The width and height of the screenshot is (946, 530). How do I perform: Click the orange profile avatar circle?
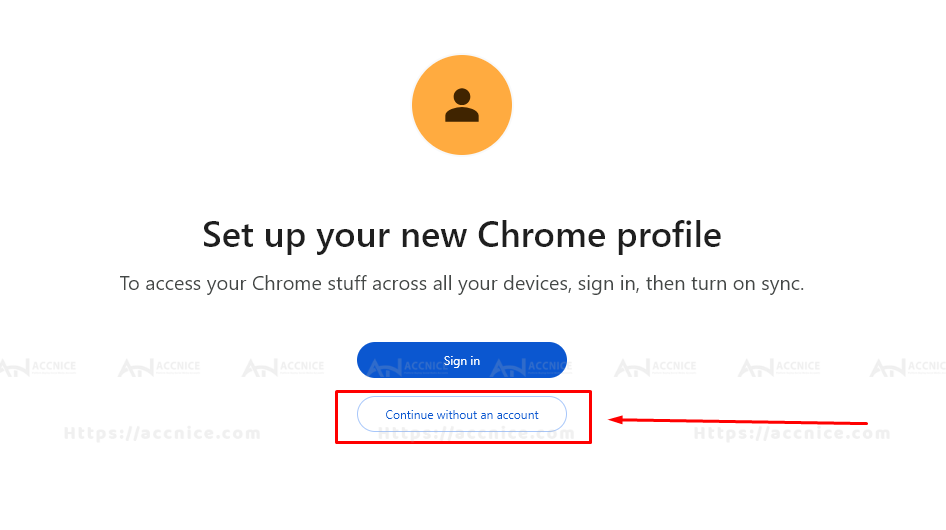pyautogui.click(x=462, y=105)
